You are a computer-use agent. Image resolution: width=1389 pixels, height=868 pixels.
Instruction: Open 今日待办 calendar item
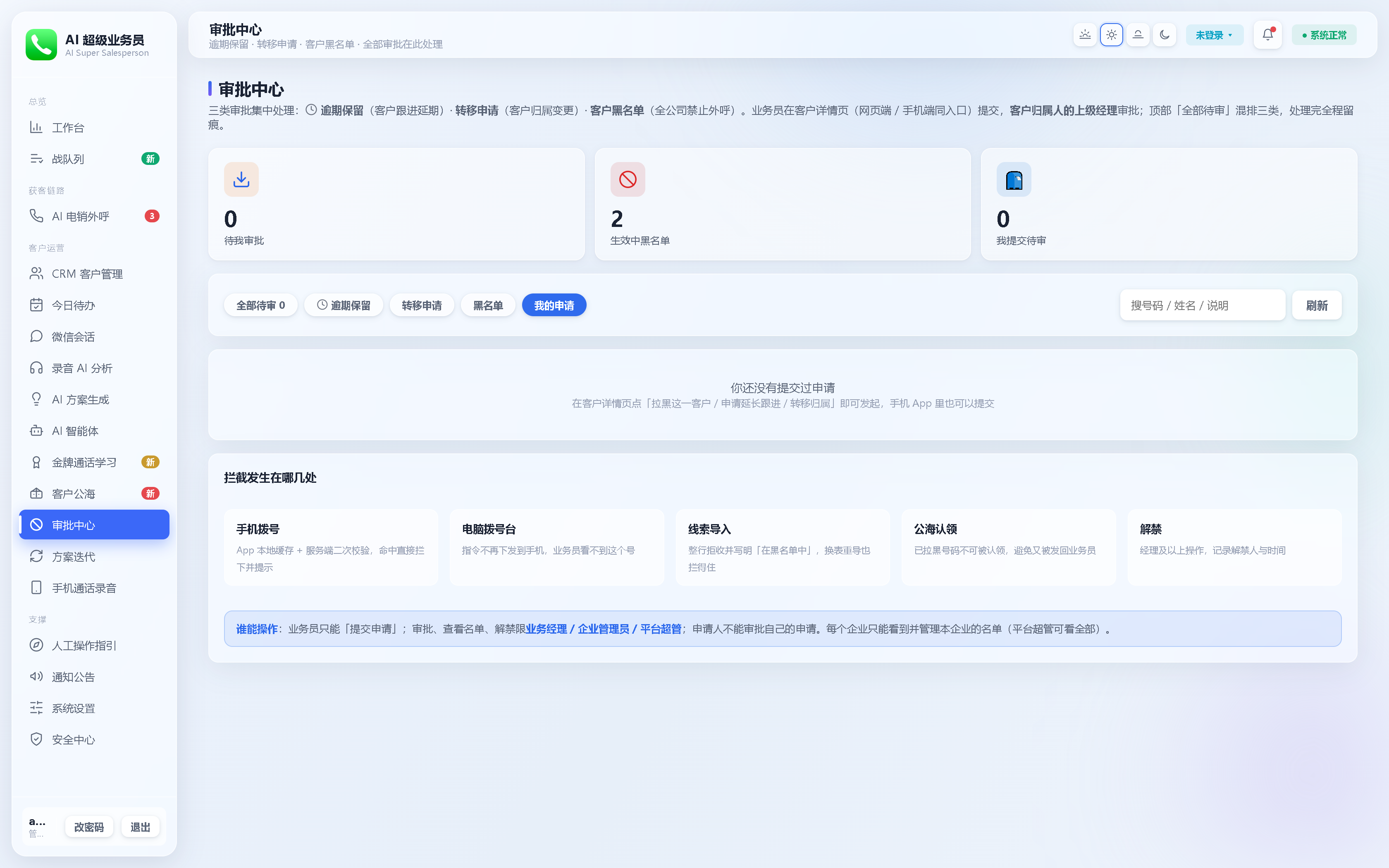pyautogui.click(x=94, y=305)
